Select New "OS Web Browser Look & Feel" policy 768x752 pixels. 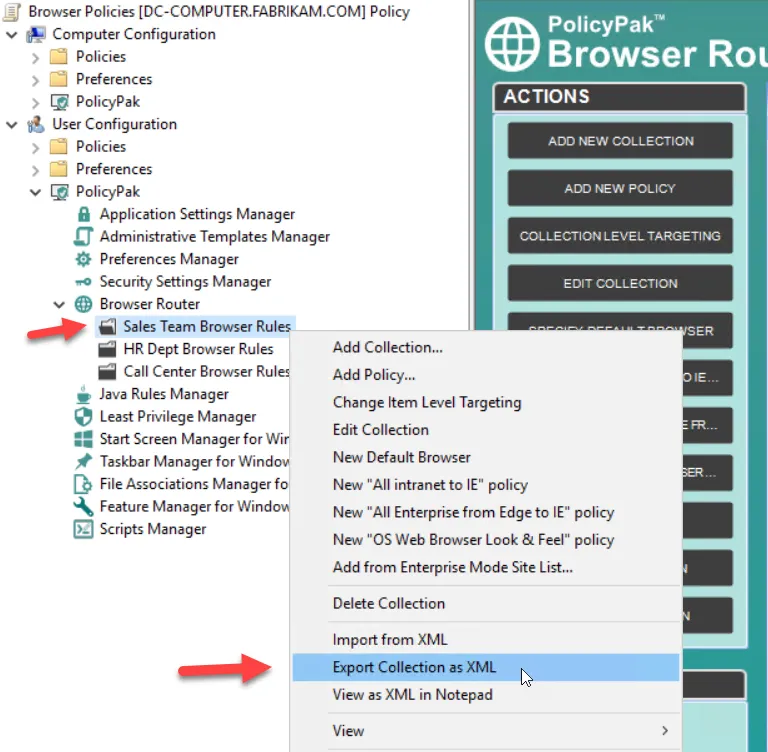click(485, 540)
